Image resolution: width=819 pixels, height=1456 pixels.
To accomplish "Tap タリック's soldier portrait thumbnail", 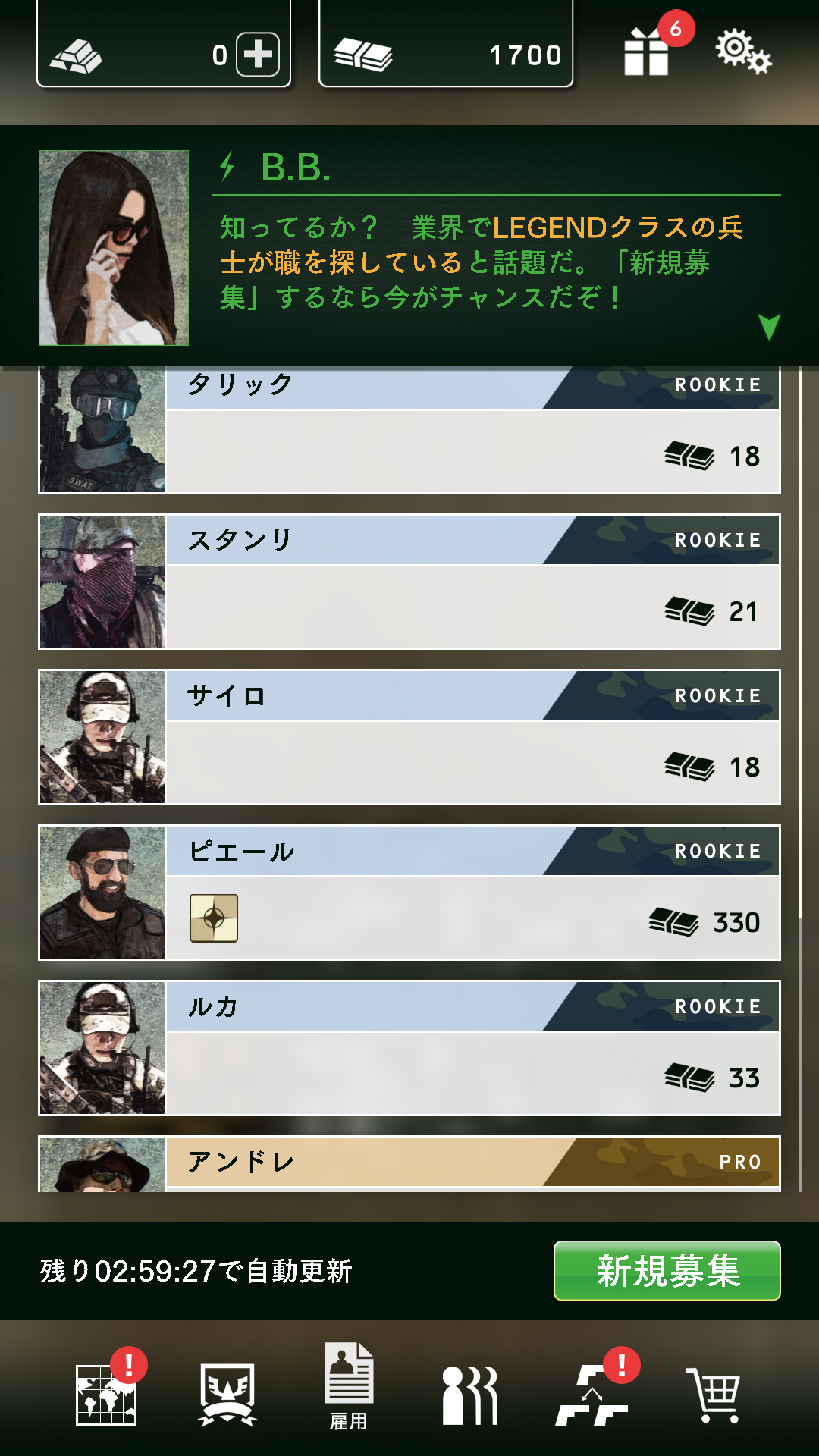I will coord(102,430).
